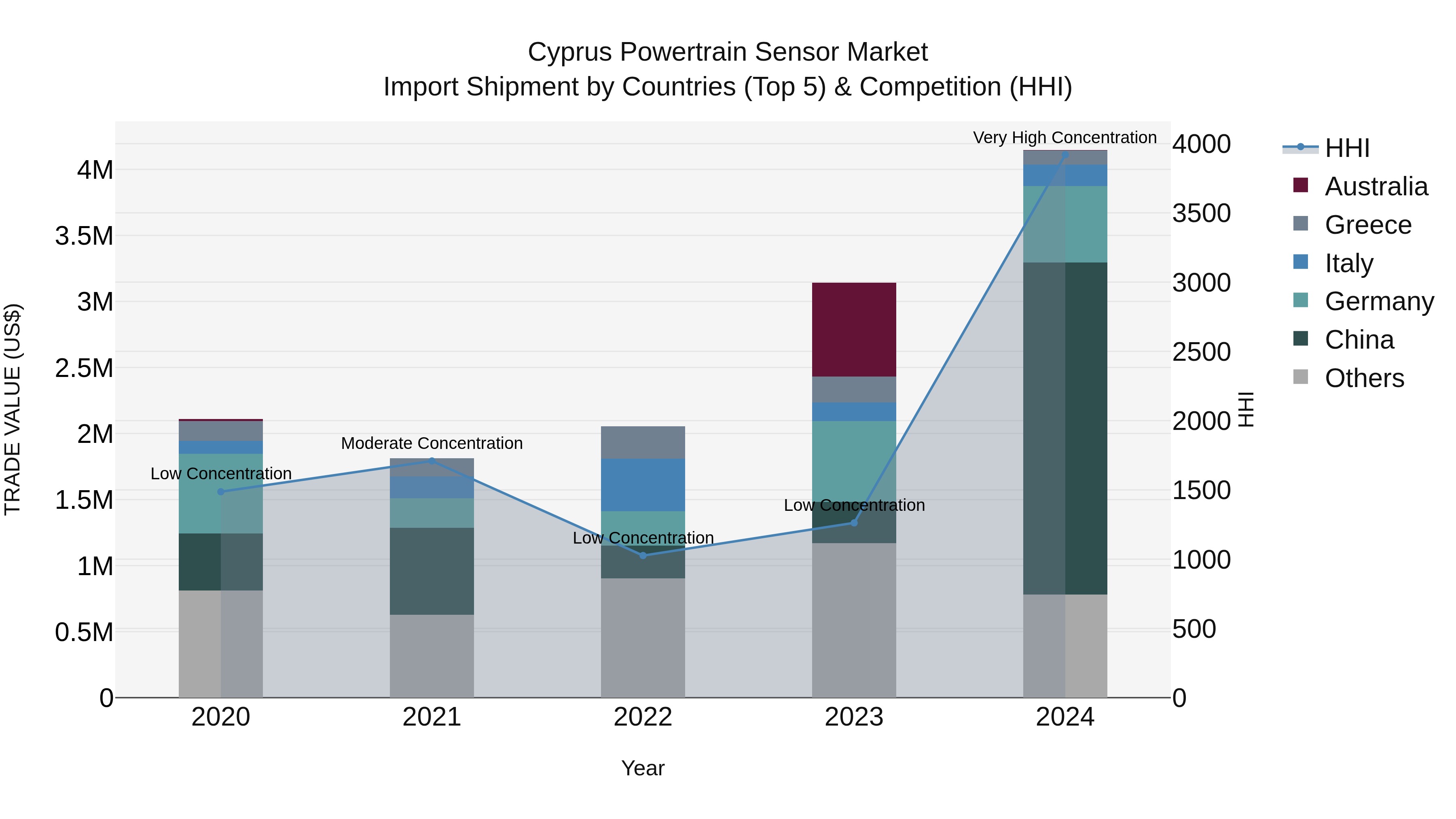Click the 2022 Italy bar segment
This screenshot has height=819, width=1456.
[643, 485]
